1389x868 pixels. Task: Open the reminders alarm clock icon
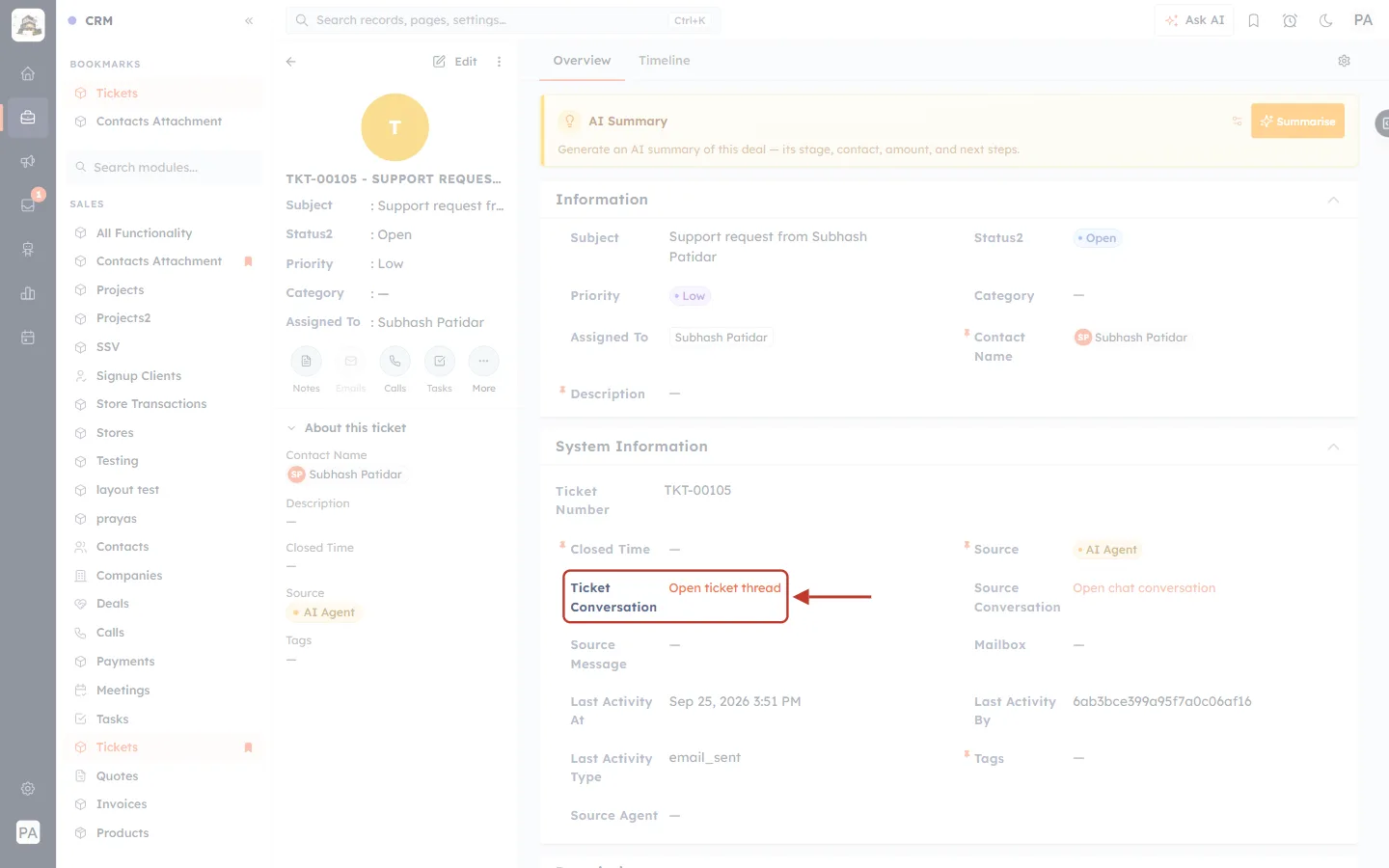tap(1290, 20)
